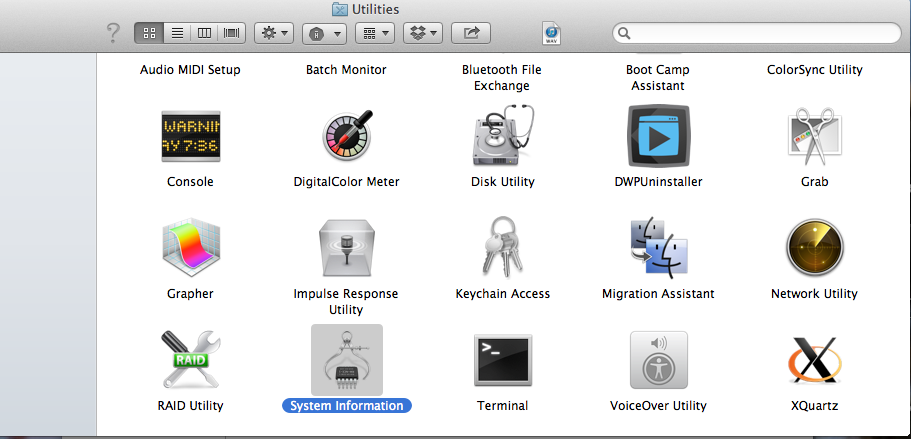The height and width of the screenshot is (439, 911).
Task: Select the RAID Utility icon
Action: pos(190,359)
